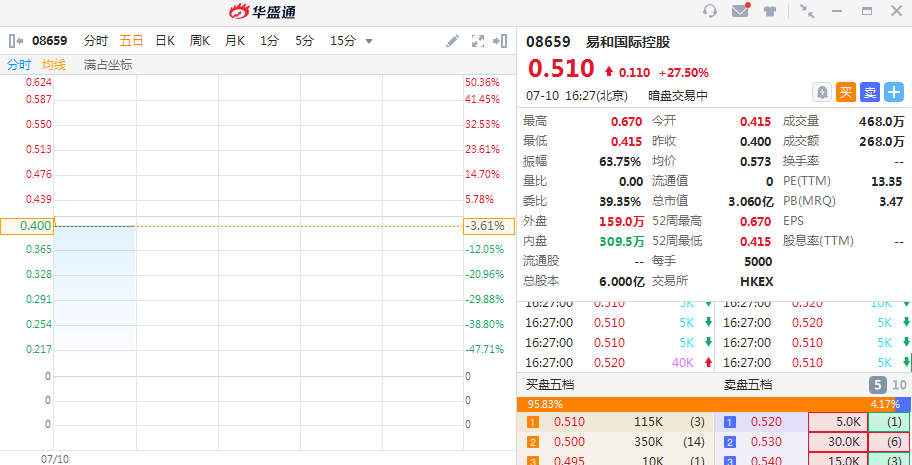
Task: Click the PE(TTM) value 13.35
Action: click(887, 182)
